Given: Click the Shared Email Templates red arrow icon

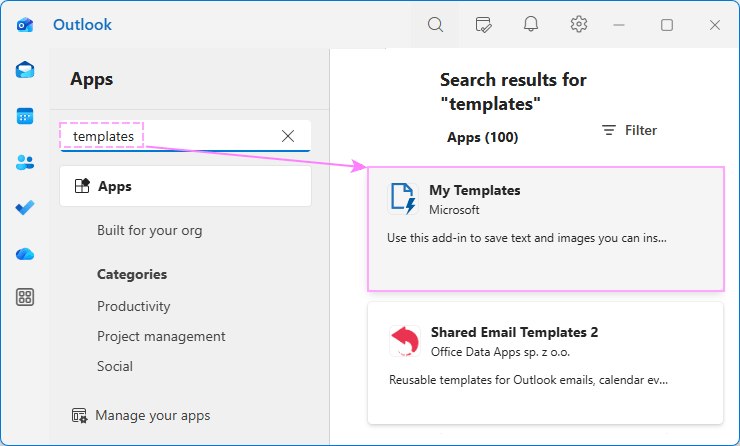Looking at the screenshot, I should 404,340.
